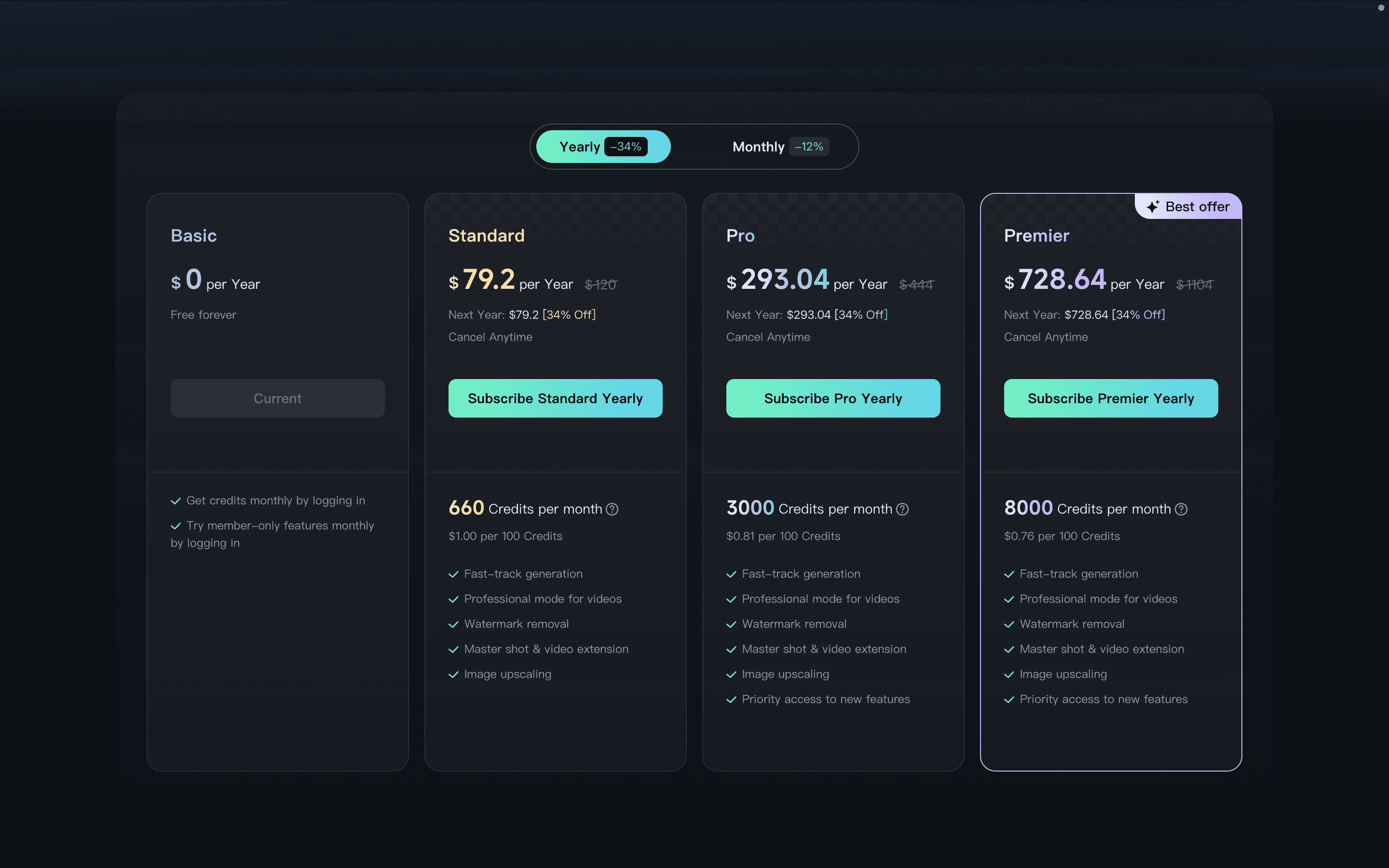Image resolution: width=1389 pixels, height=868 pixels.
Task: Open help icon beside 660 Credits
Action: (x=613, y=509)
